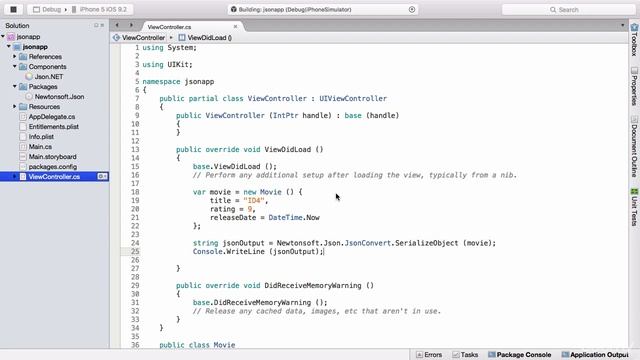Click the Packages folder icon
The width and height of the screenshot is (640, 360).
(23, 87)
